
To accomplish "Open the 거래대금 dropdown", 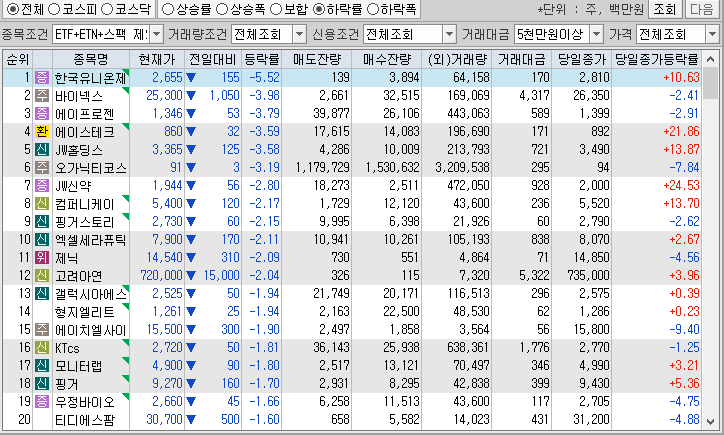I will (597, 34).
